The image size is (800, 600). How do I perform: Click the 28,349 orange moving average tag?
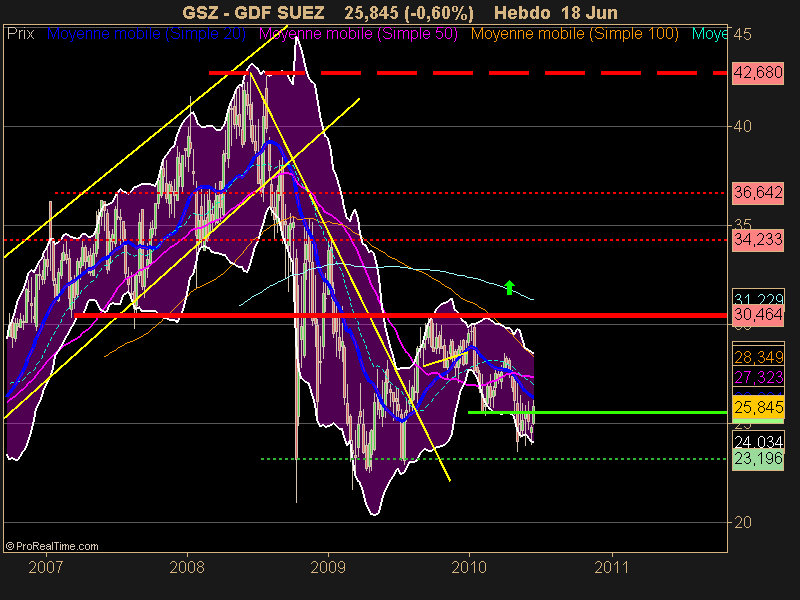pyautogui.click(x=758, y=357)
